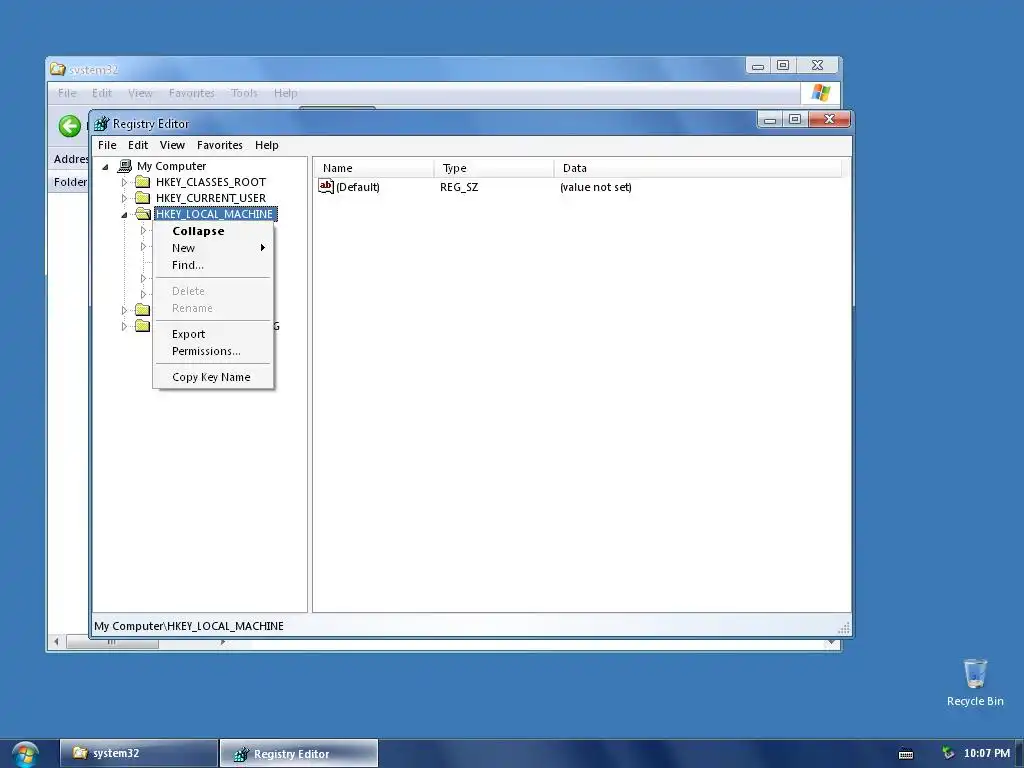Minimize the system32 window

click(758, 65)
